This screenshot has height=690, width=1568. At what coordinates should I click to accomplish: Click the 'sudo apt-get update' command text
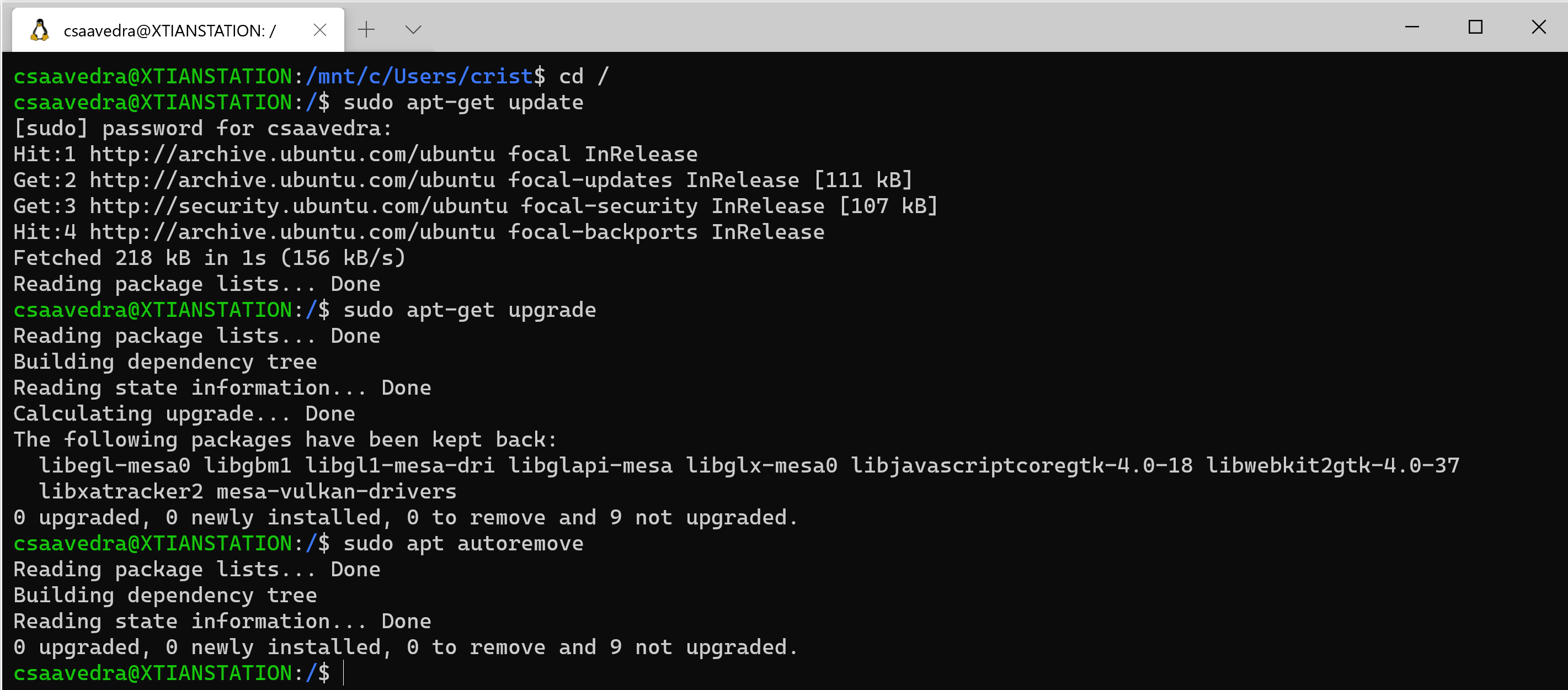tap(462, 102)
